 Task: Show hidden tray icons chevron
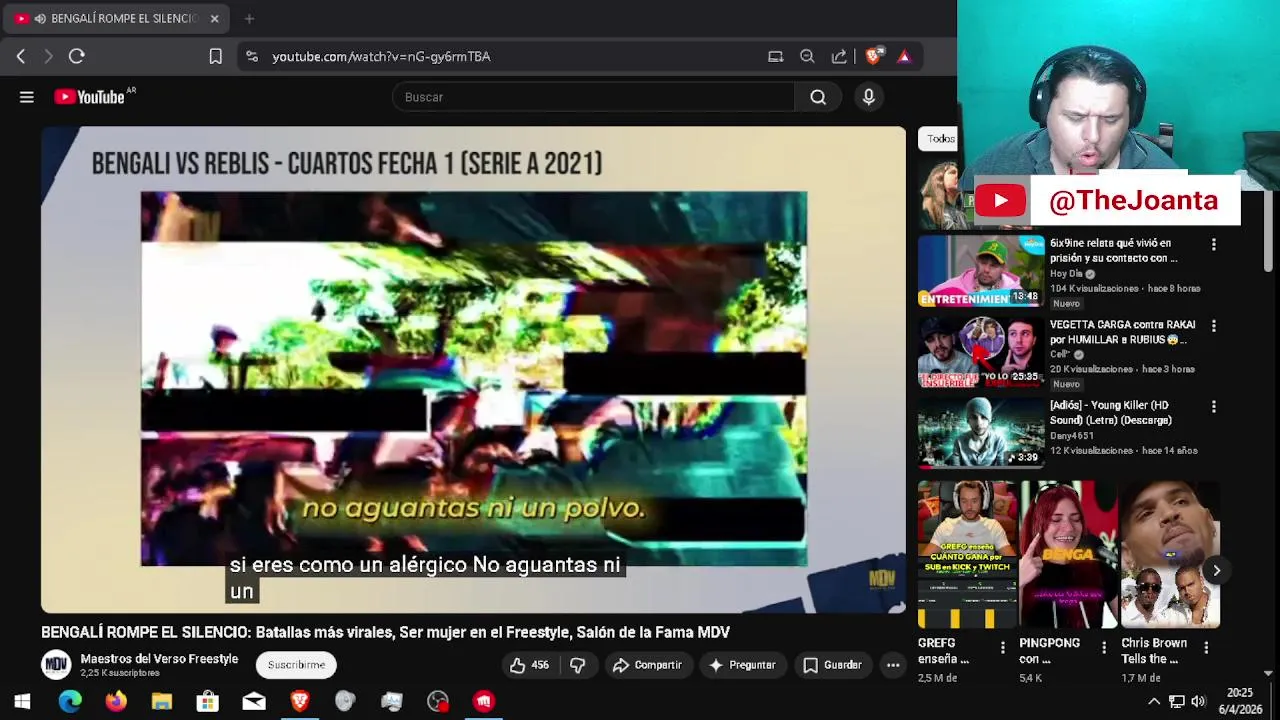pyautogui.click(x=1153, y=701)
